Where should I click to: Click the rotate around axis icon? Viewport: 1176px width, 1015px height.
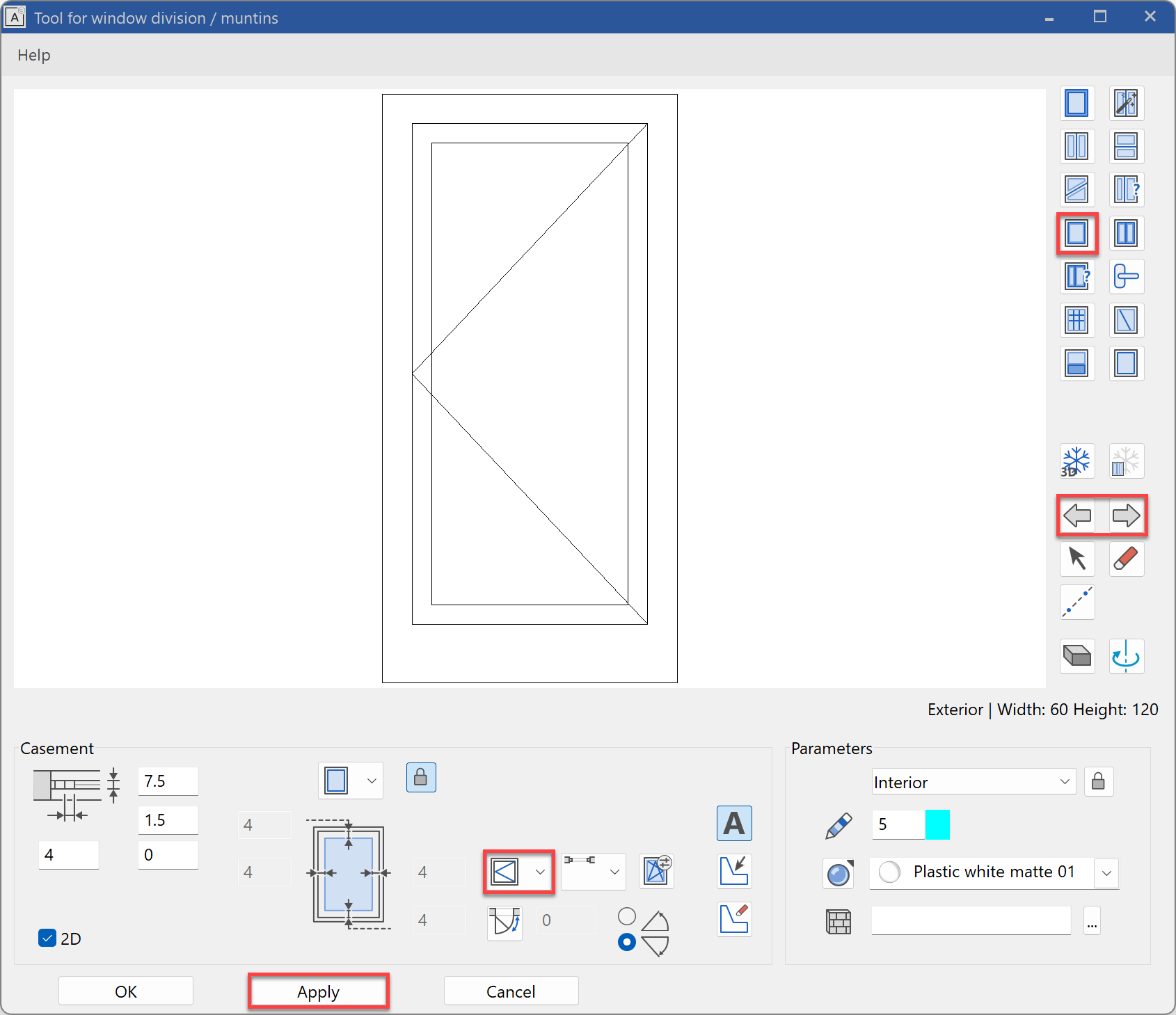1126,656
